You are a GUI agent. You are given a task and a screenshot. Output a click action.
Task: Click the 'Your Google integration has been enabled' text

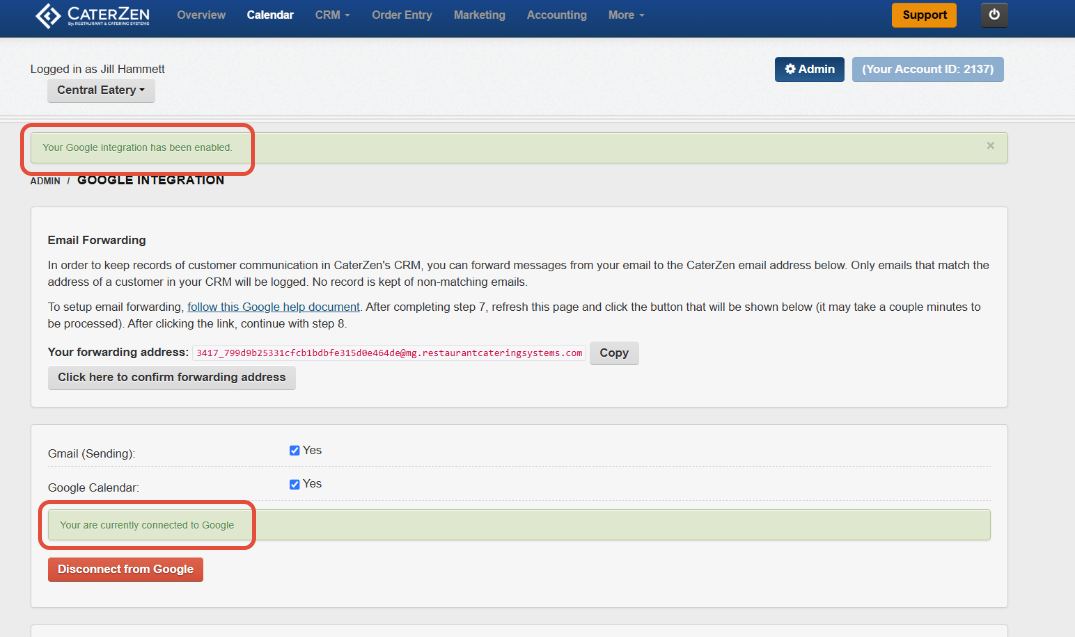pyautogui.click(x=137, y=147)
